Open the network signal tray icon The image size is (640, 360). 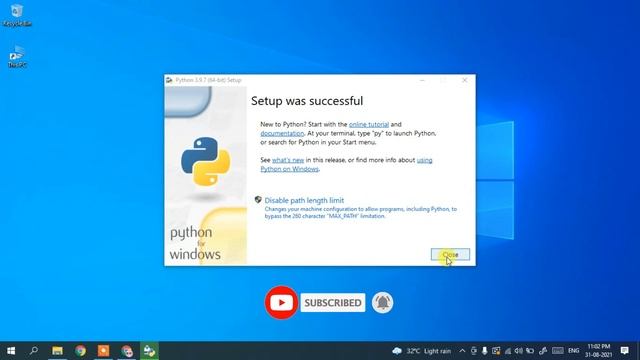coord(508,351)
